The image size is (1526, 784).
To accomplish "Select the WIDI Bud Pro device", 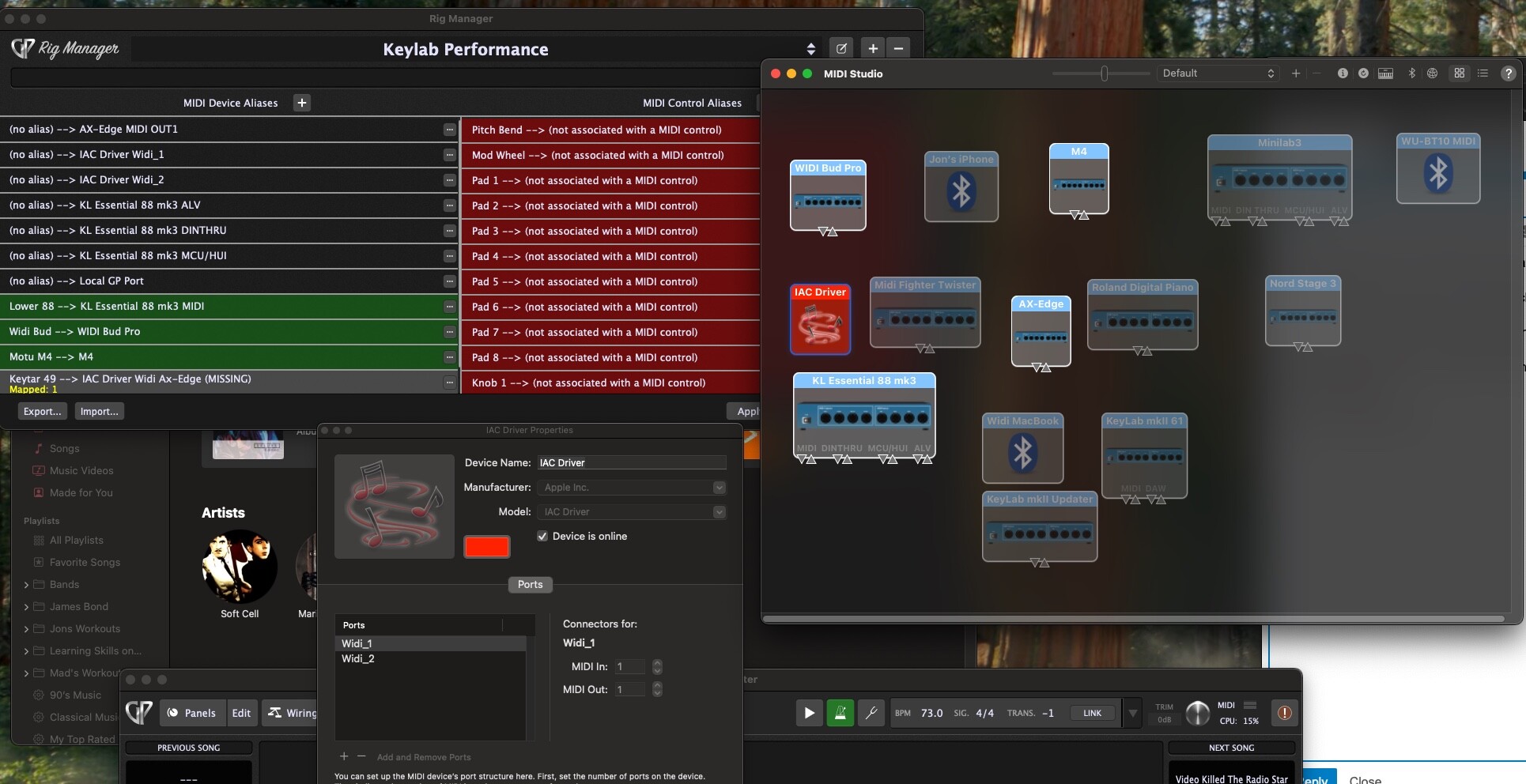I will pyautogui.click(x=828, y=196).
